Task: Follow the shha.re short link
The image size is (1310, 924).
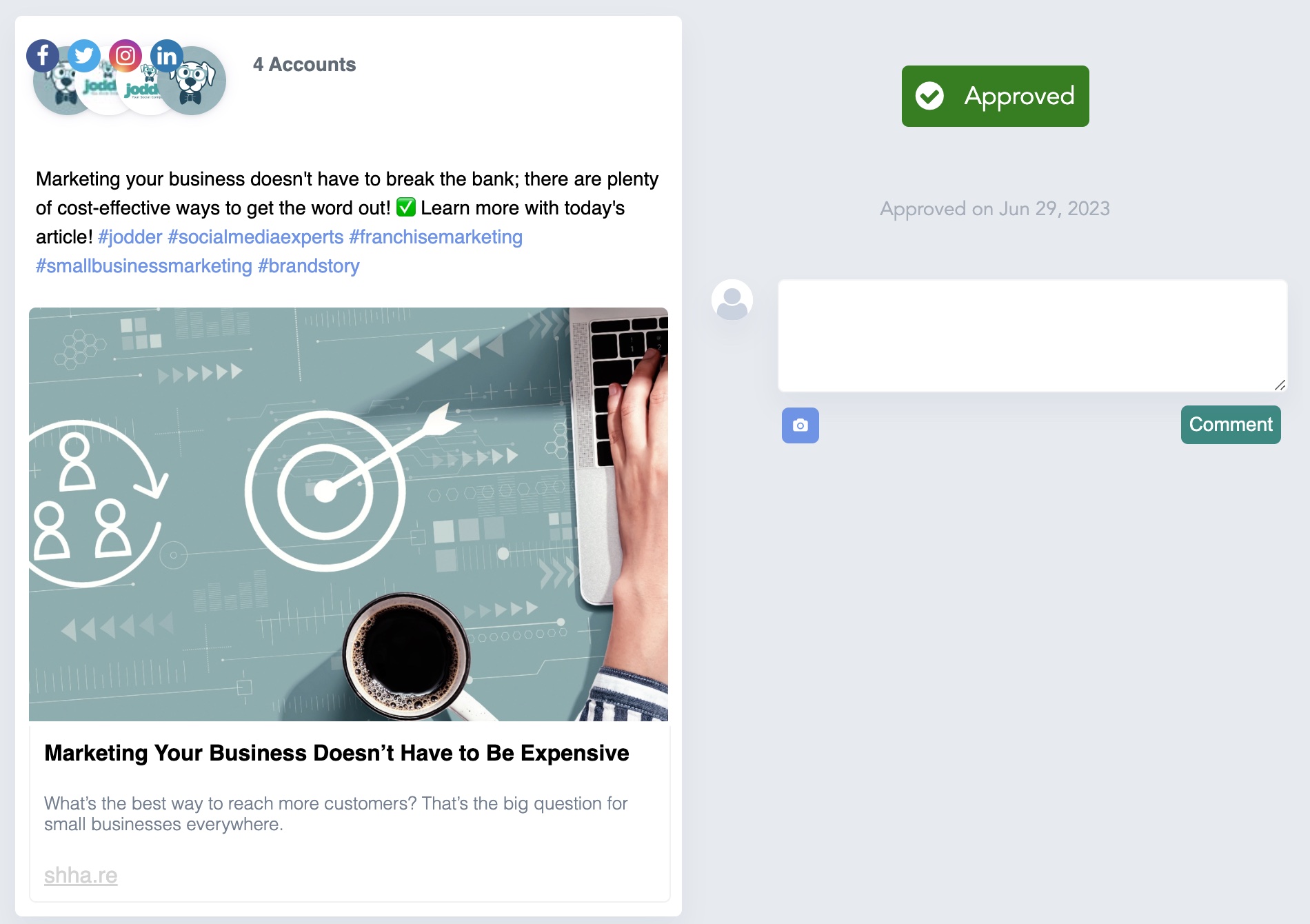Action: click(x=81, y=876)
